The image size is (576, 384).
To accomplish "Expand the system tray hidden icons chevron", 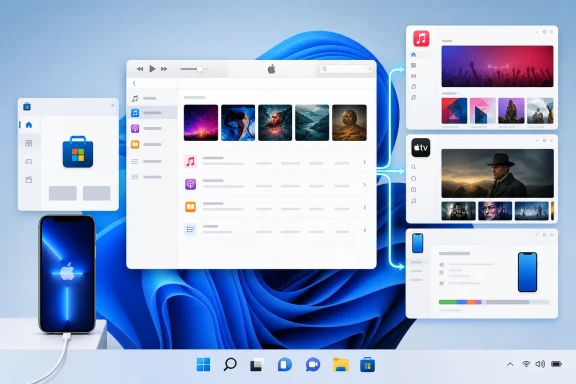I will [510, 364].
